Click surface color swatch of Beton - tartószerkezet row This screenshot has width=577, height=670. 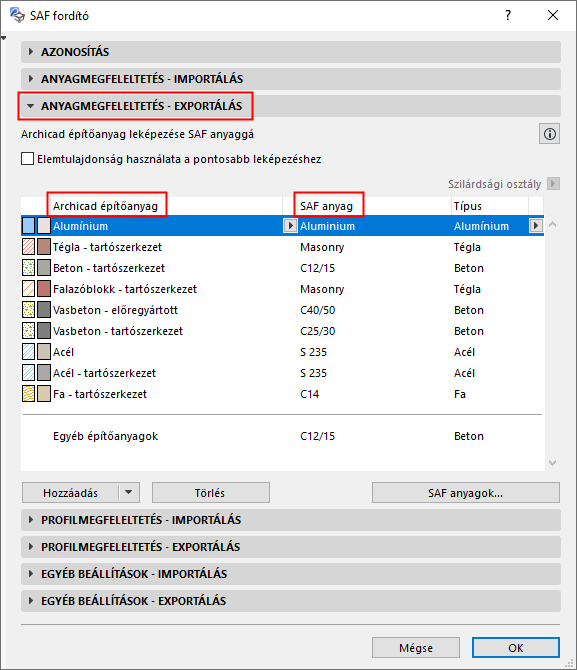[44, 268]
